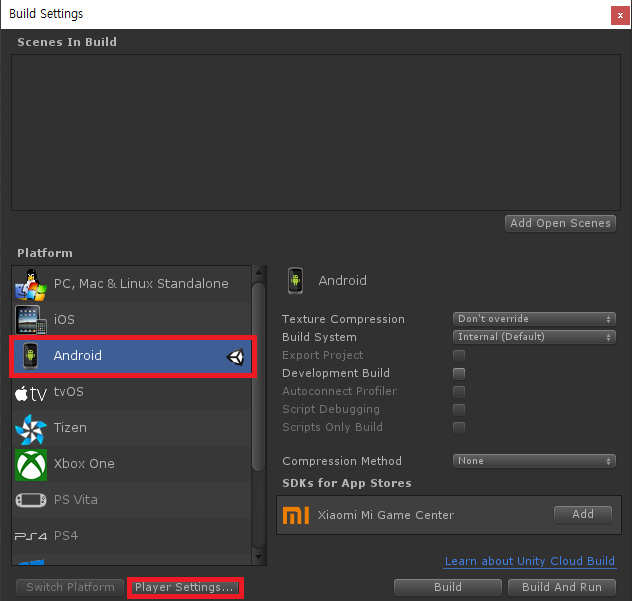This screenshot has width=632, height=601.
Task: Open the Learn about Unity Cloud Build link
Action: point(530,561)
